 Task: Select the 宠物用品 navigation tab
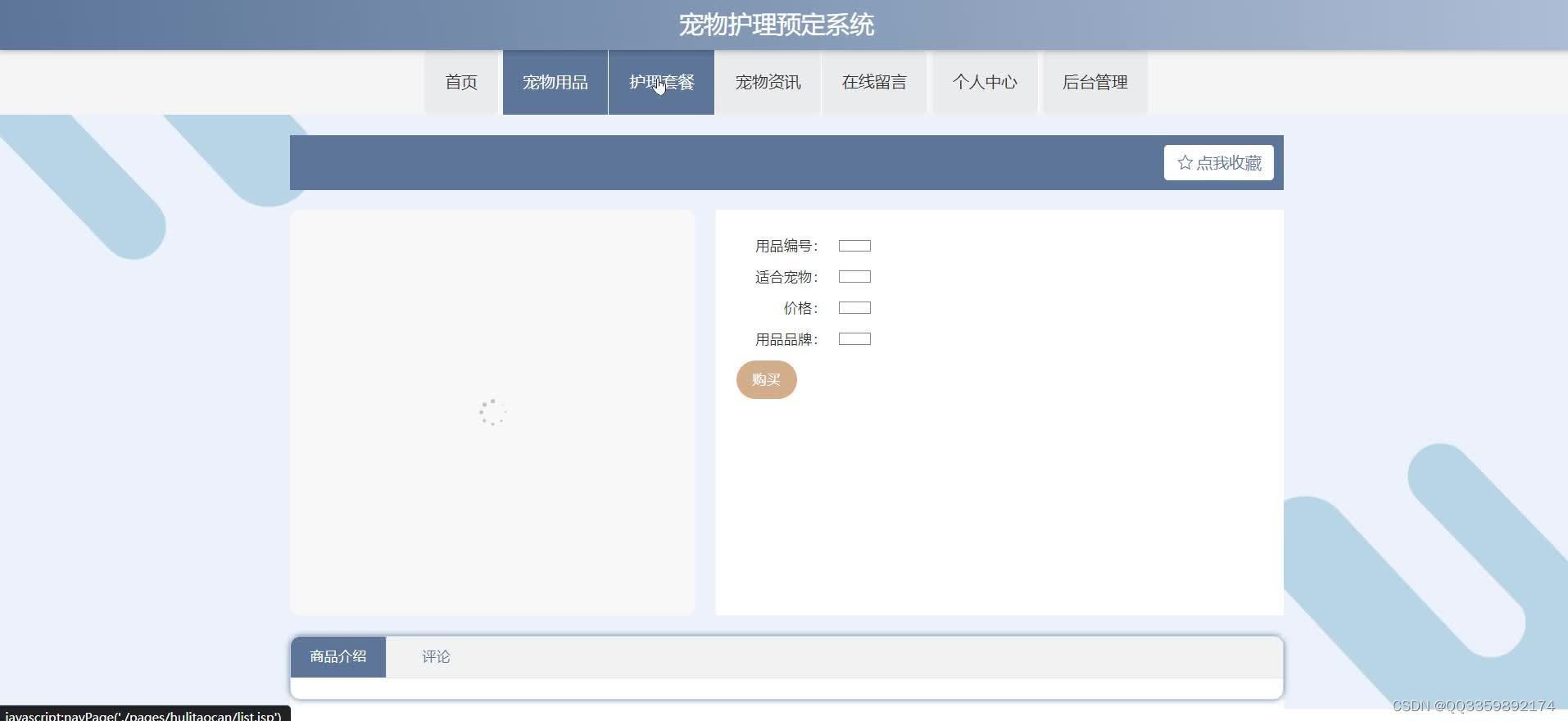coord(555,82)
